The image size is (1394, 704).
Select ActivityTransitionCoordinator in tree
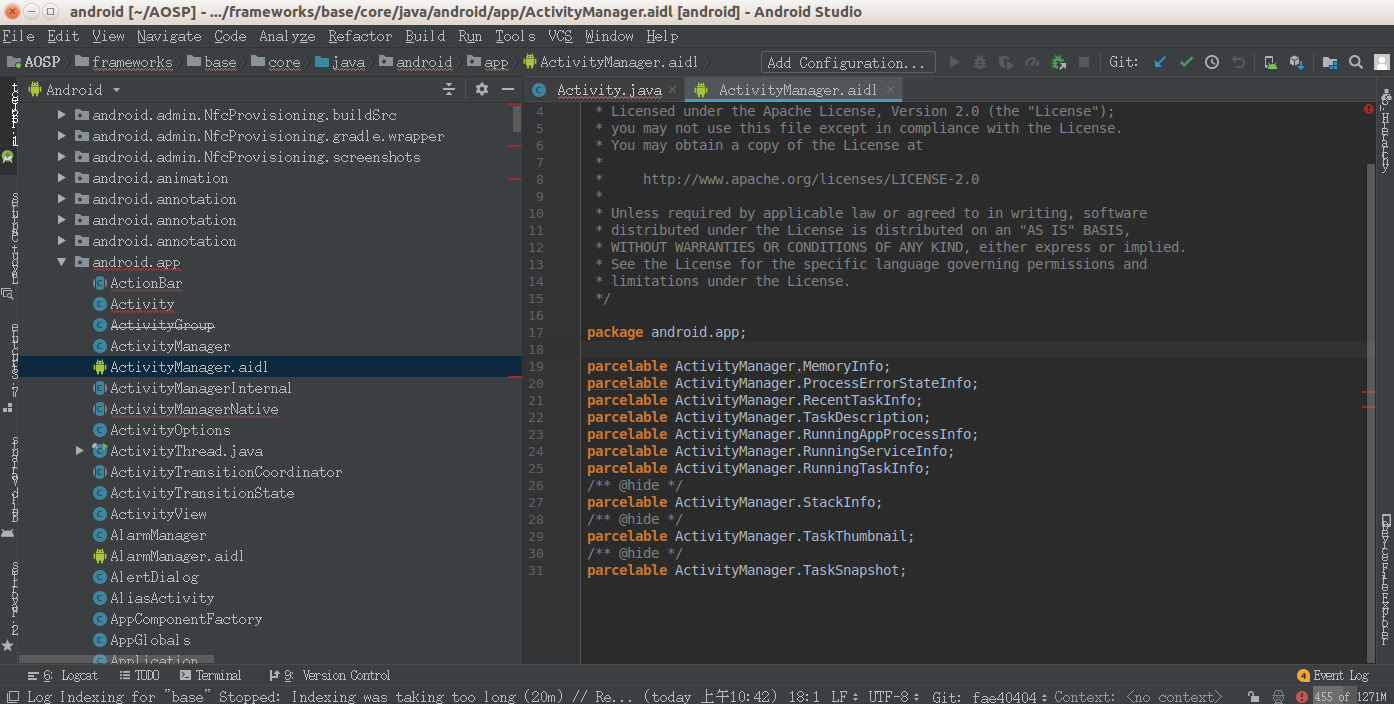coord(225,472)
